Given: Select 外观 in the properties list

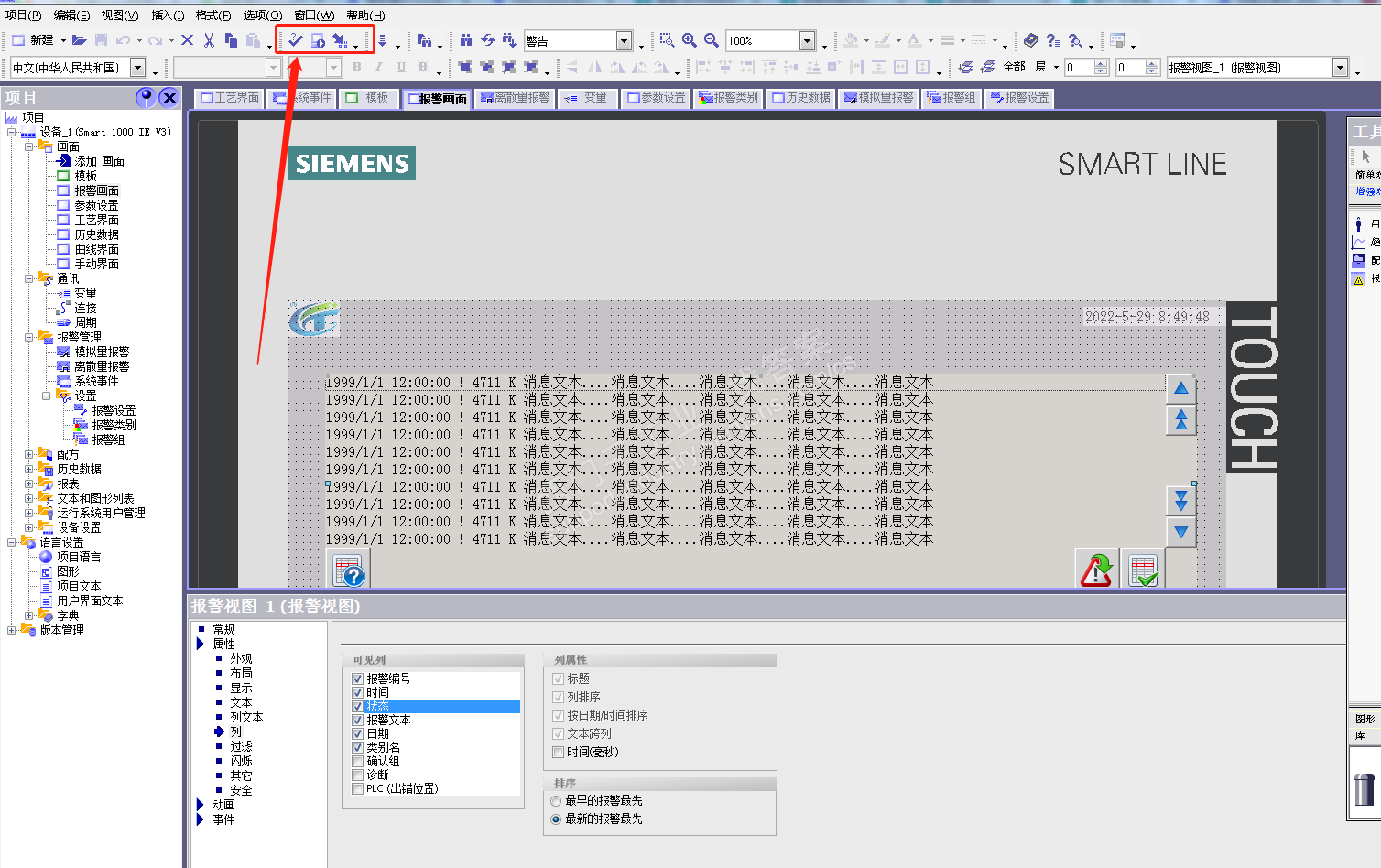Looking at the screenshot, I should click(x=241, y=658).
